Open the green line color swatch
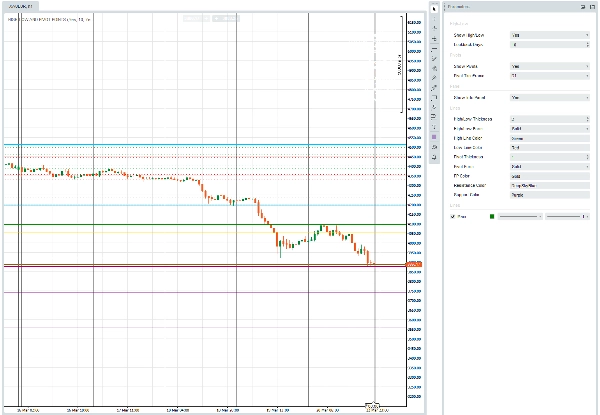This screenshot has height=415, width=600. coord(492,216)
